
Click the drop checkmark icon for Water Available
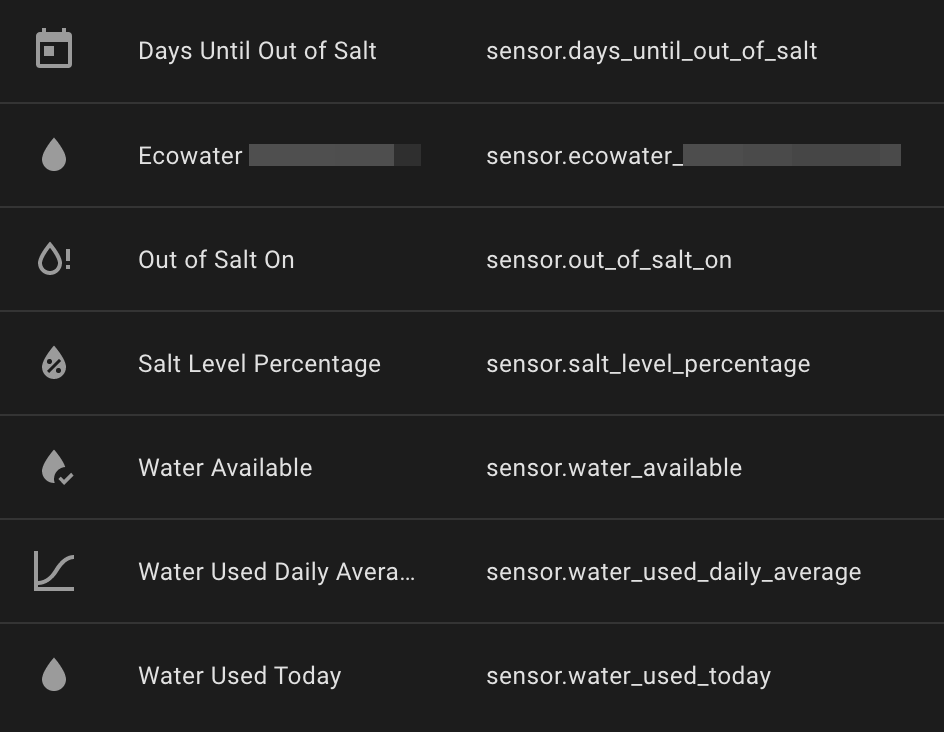pyautogui.click(x=57, y=467)
